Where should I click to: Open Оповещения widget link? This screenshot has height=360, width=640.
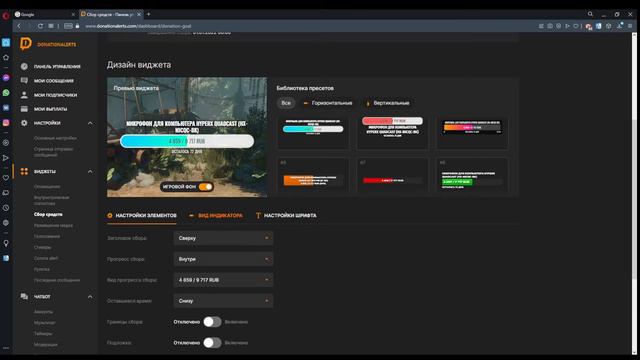click(x=47, y=187)
